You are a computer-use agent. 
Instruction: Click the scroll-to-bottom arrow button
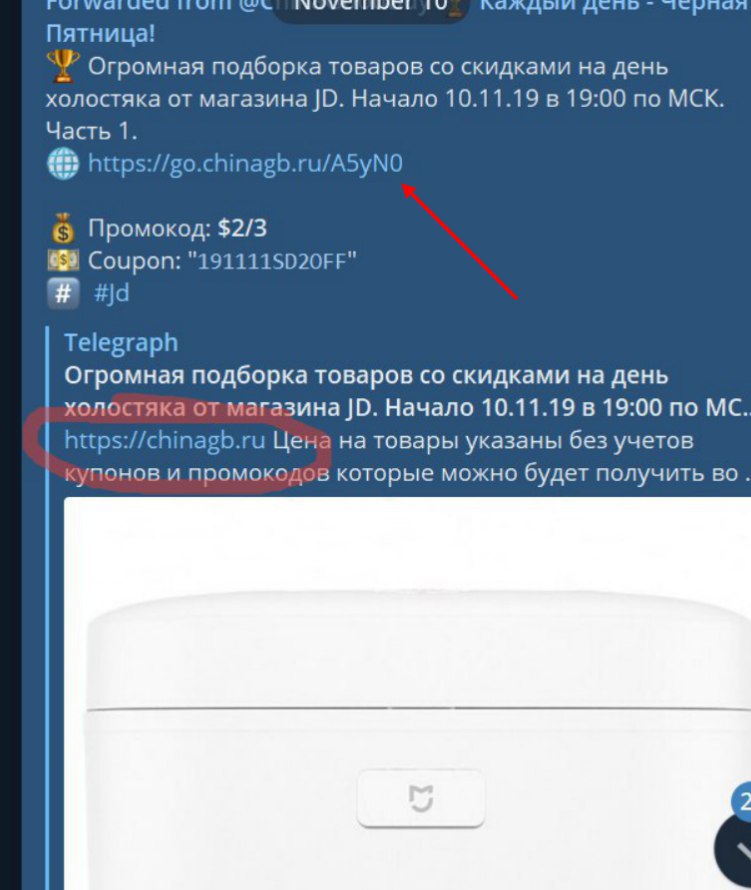[x=735, y=851]
